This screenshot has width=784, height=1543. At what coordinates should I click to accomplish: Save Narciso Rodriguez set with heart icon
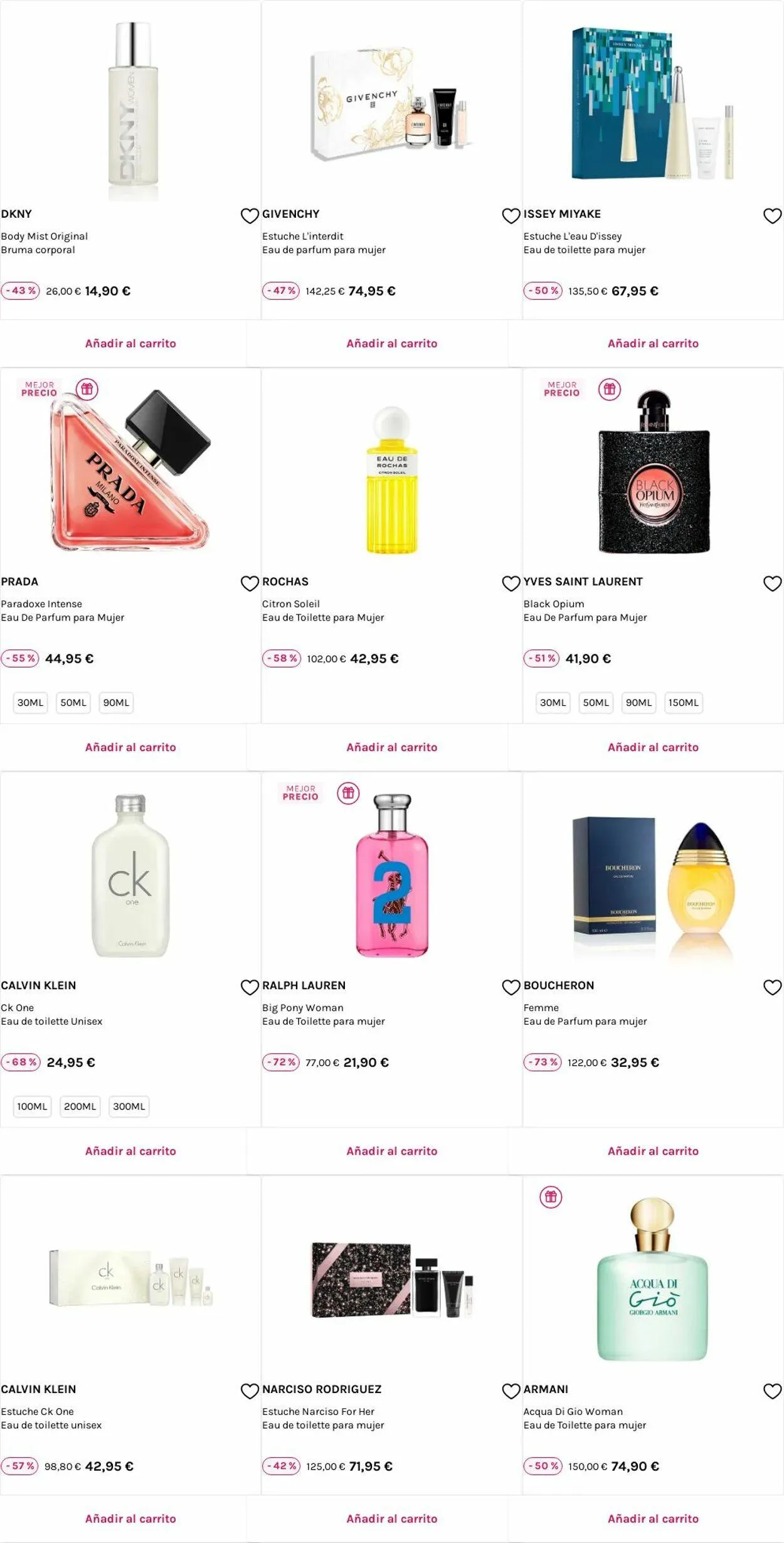click(511, 1391)
